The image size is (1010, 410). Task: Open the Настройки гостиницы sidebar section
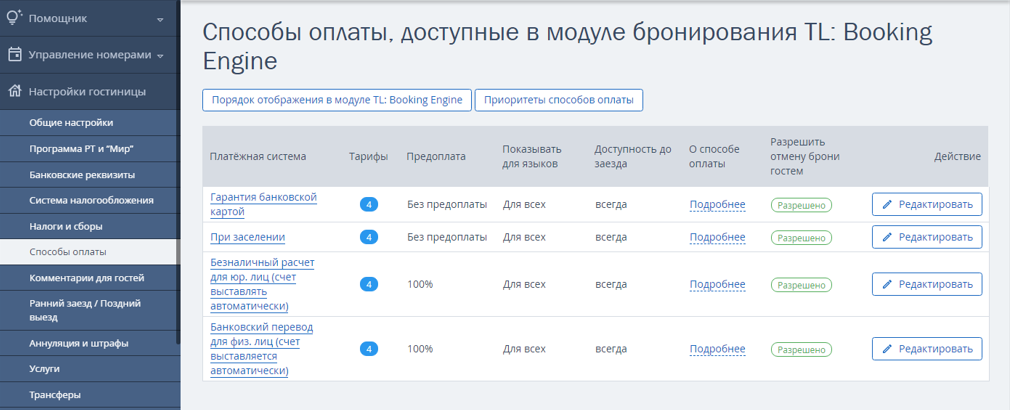88,91
